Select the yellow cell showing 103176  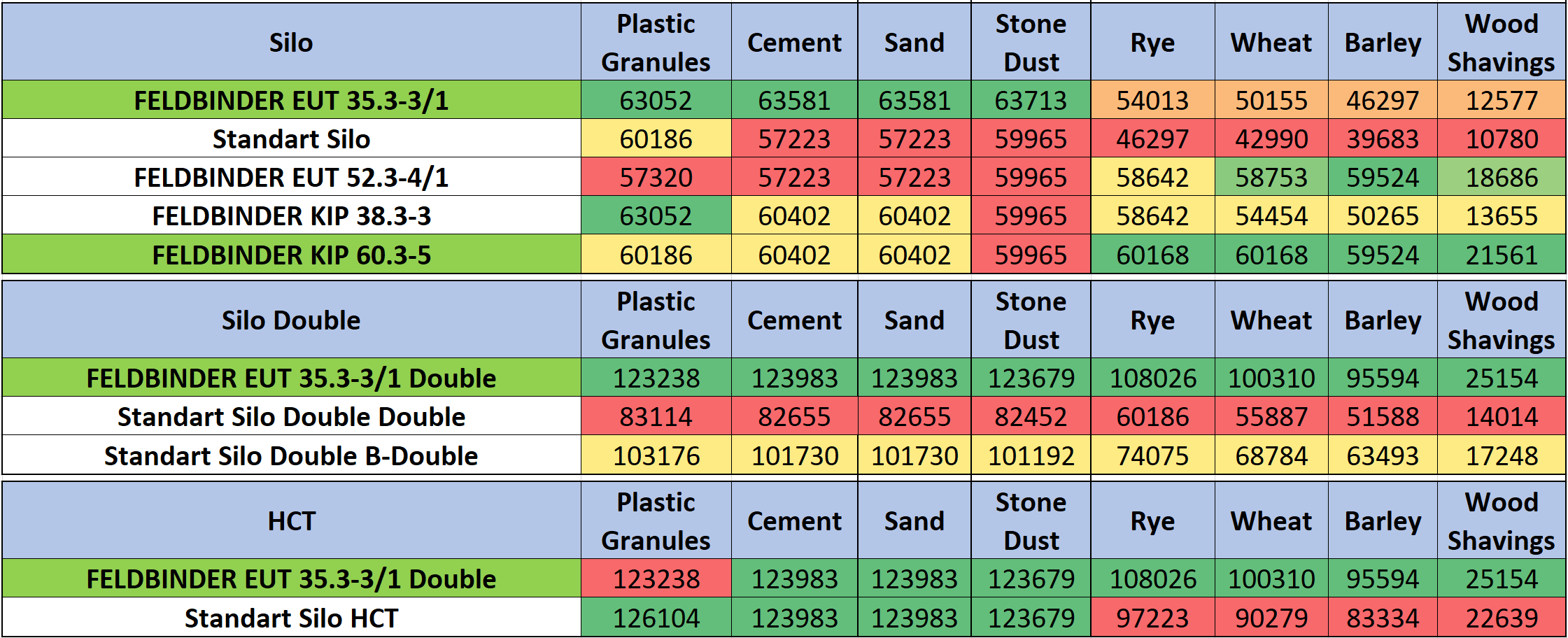(x=656, y=456)
